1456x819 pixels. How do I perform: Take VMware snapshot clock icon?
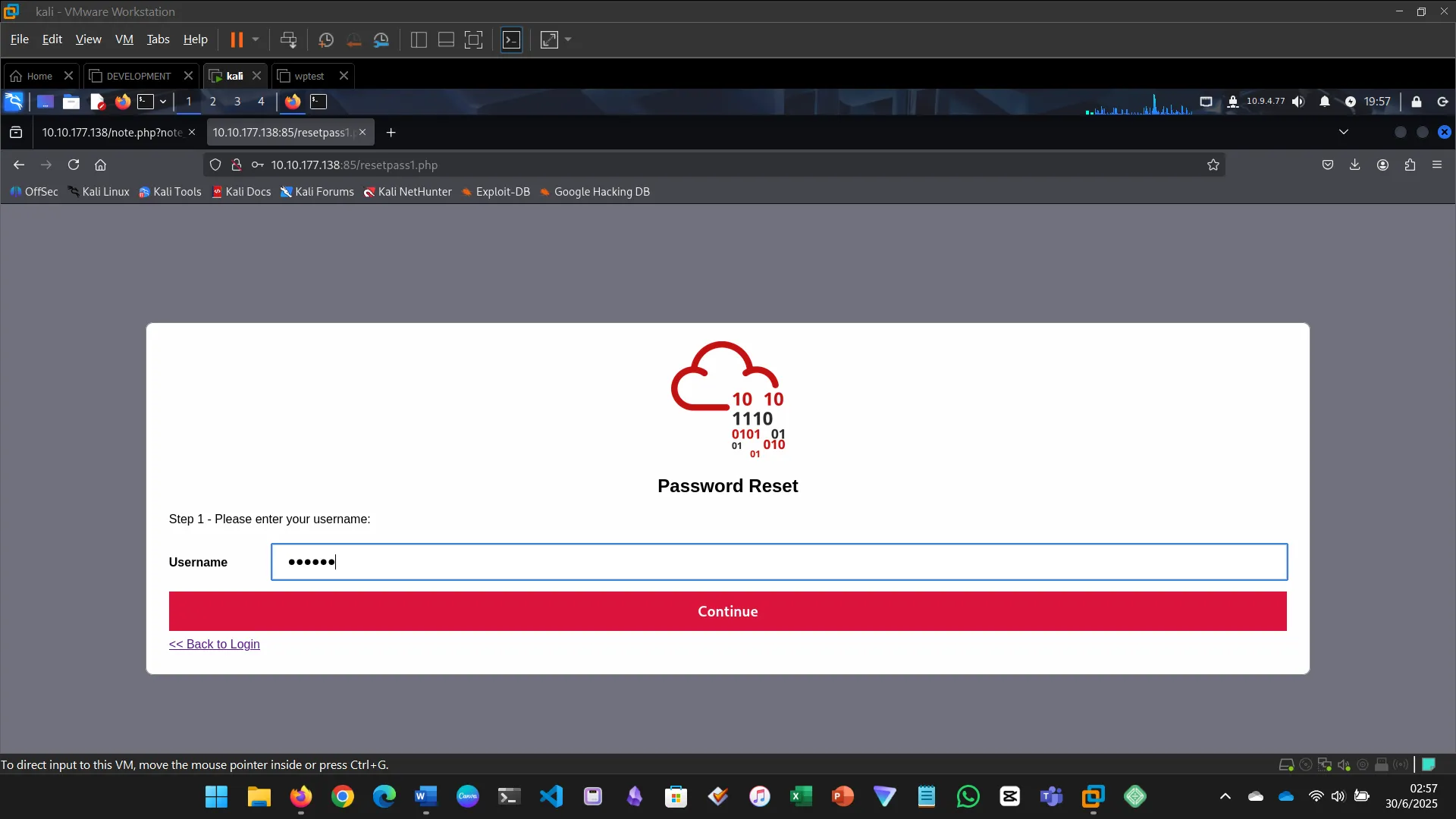[326, 39]
